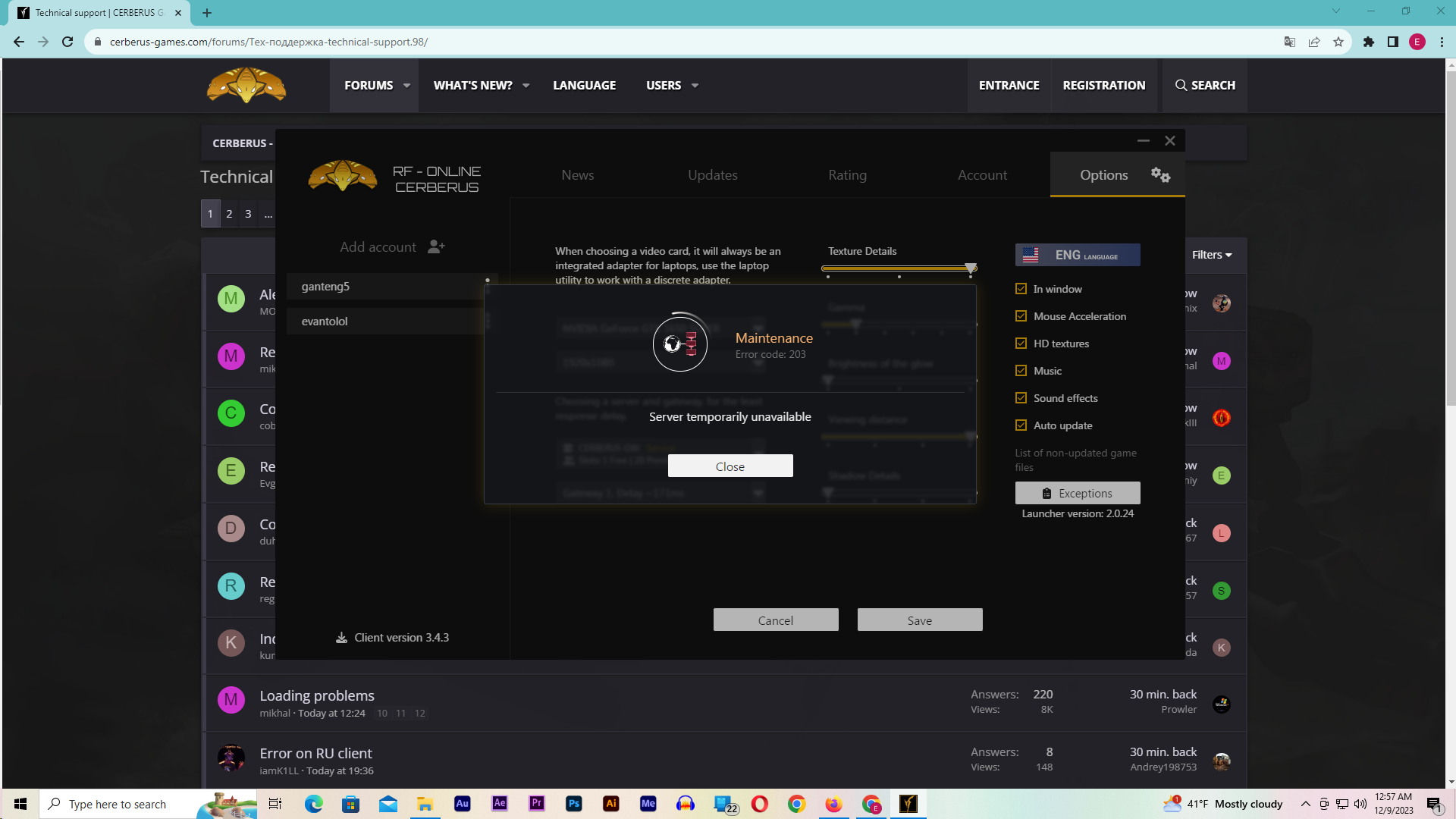The image size is (1456, 819).
Task: Select the evantolol account
Action: pos(386,321)
